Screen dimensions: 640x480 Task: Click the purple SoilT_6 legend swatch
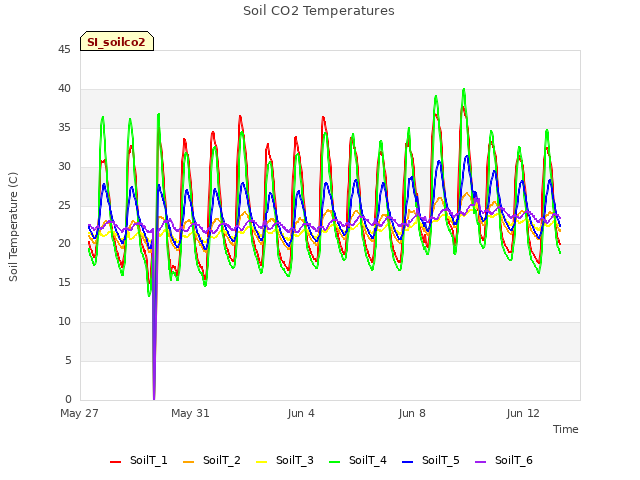point(481,462)
